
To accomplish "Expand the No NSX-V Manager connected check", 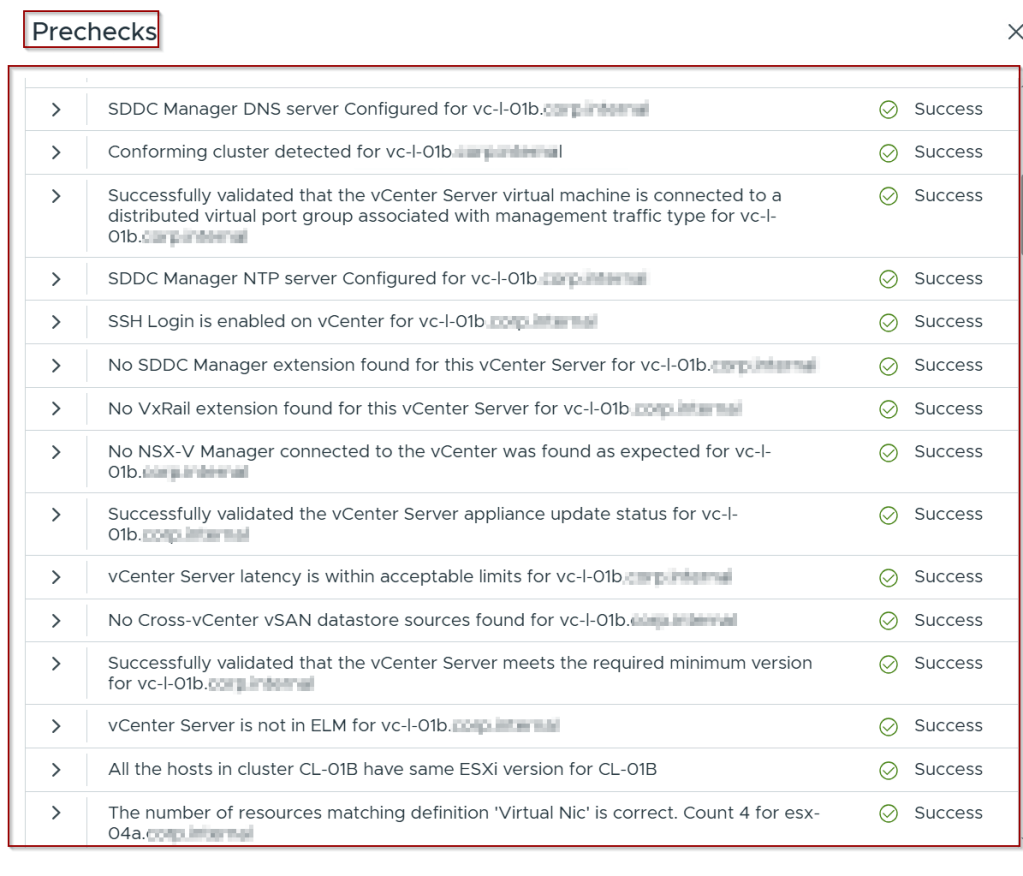I will tap(56, 453).
